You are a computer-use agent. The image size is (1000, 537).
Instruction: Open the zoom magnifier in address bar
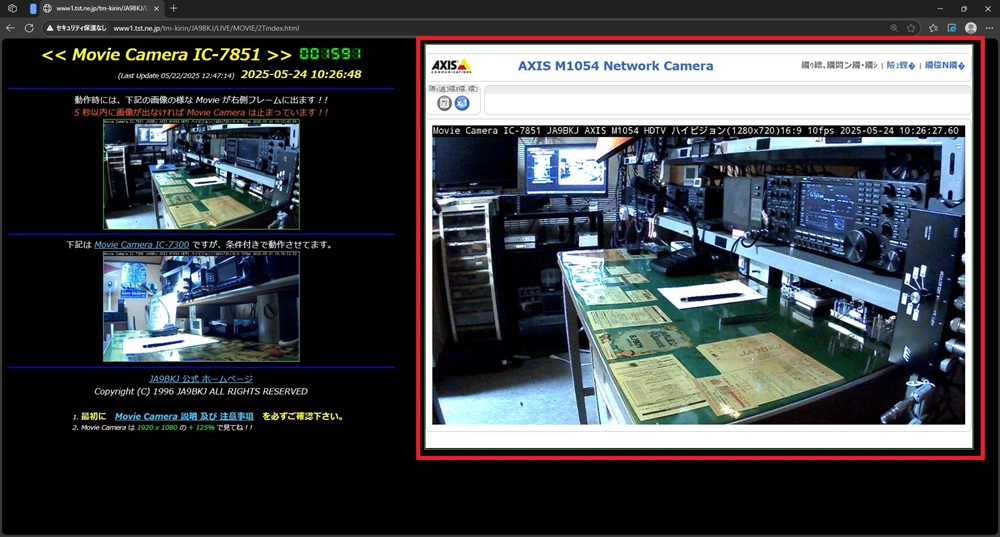point(894,28)
